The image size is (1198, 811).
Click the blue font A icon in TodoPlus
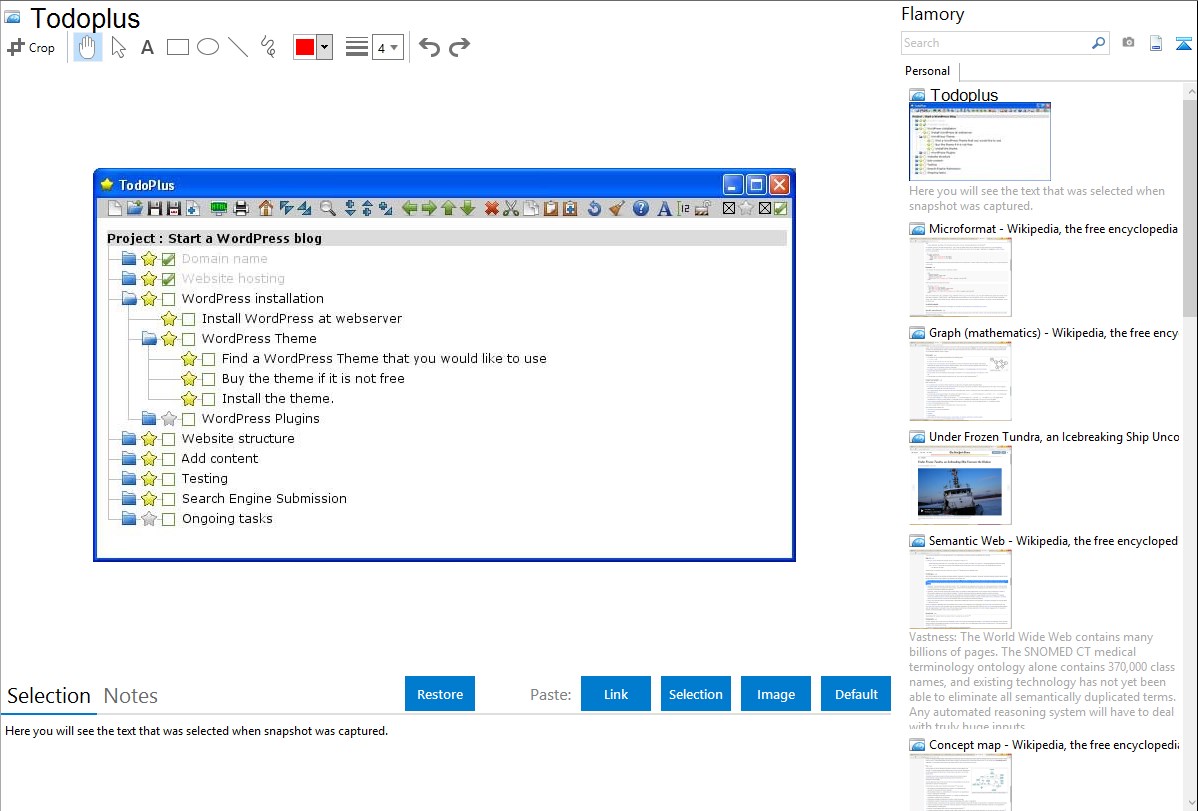click(x=665, y=208)
